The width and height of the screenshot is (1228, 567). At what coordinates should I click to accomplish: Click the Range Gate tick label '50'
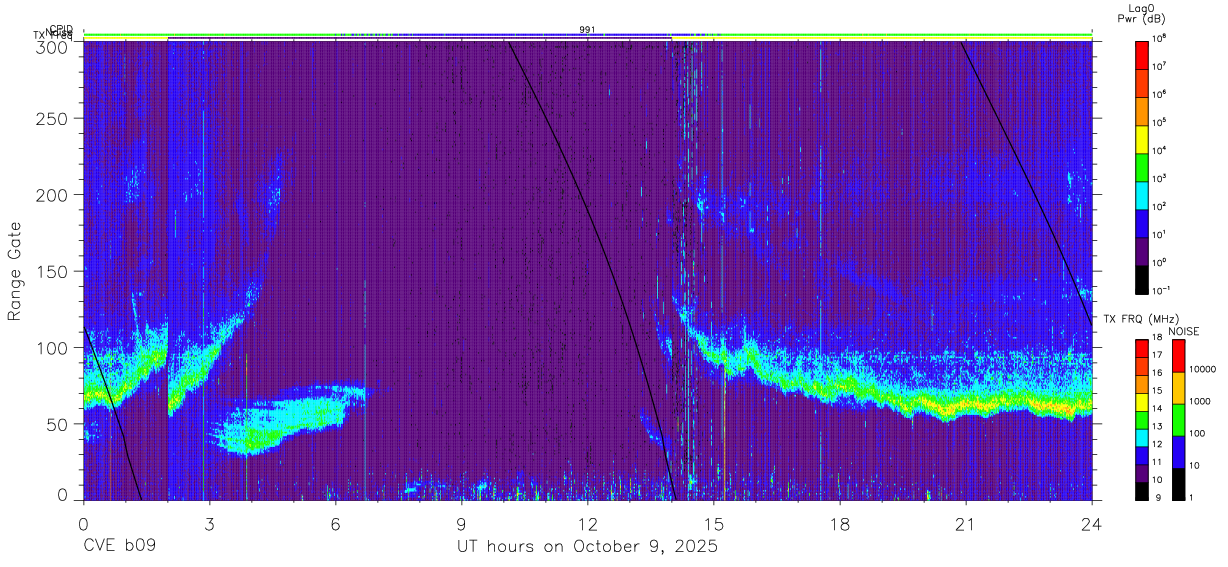tap(57, 424)
